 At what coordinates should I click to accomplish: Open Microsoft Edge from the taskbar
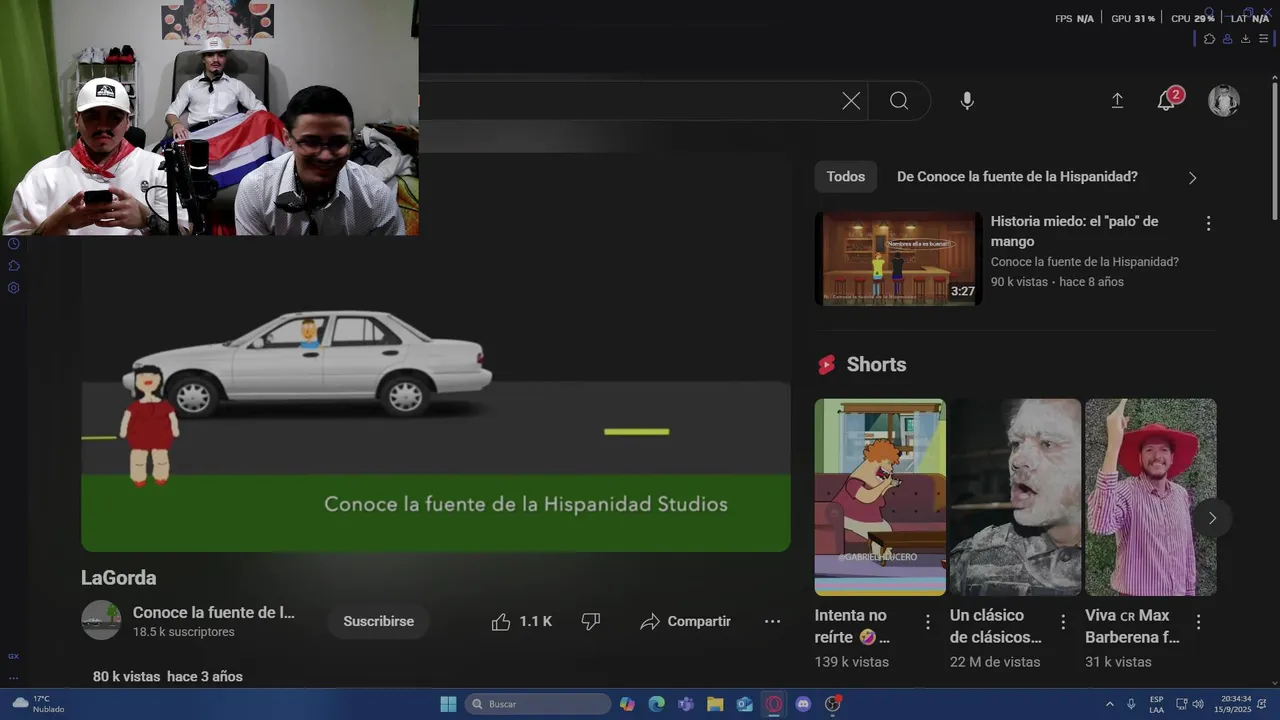pyautogui.click(x=656, y=704)
